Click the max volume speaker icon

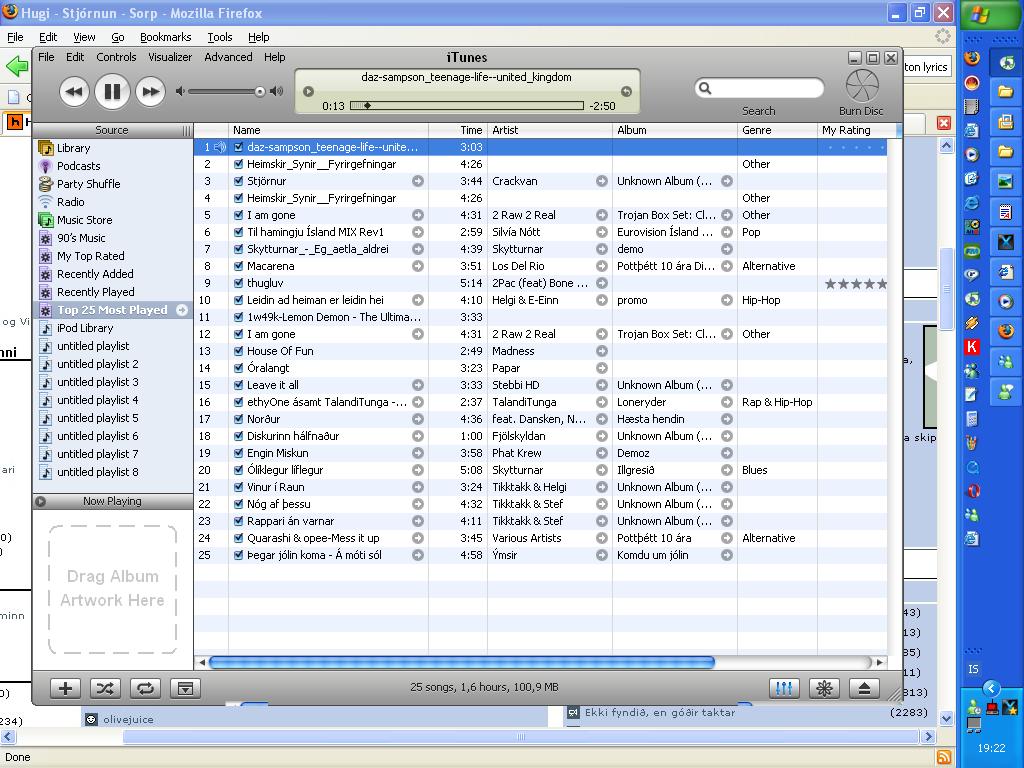(277, 91)
